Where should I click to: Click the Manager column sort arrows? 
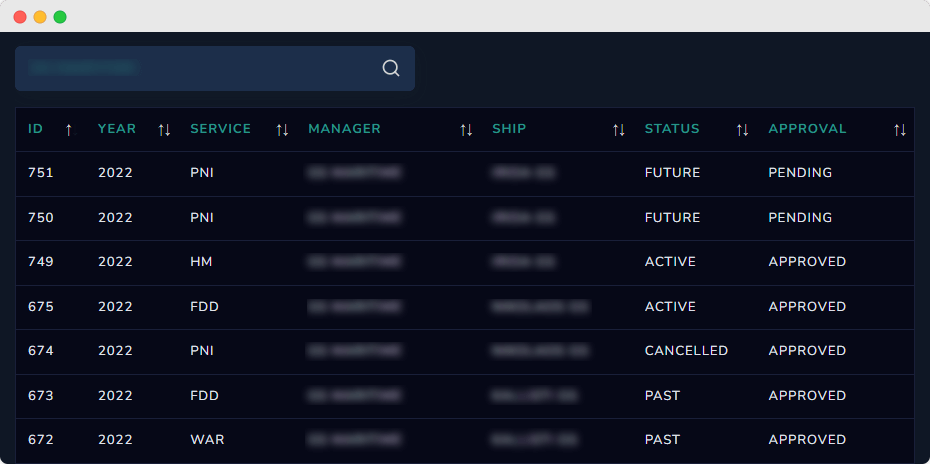coord(466,129)
